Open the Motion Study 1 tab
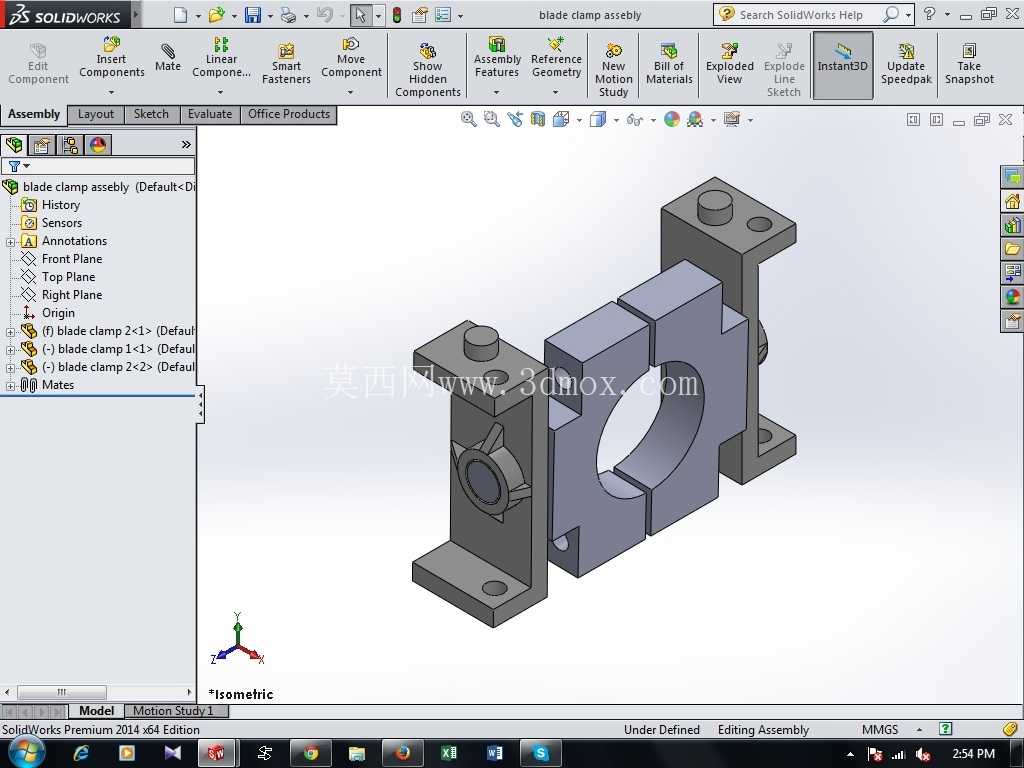1024x768 pixels. click(x=174, y=711)
